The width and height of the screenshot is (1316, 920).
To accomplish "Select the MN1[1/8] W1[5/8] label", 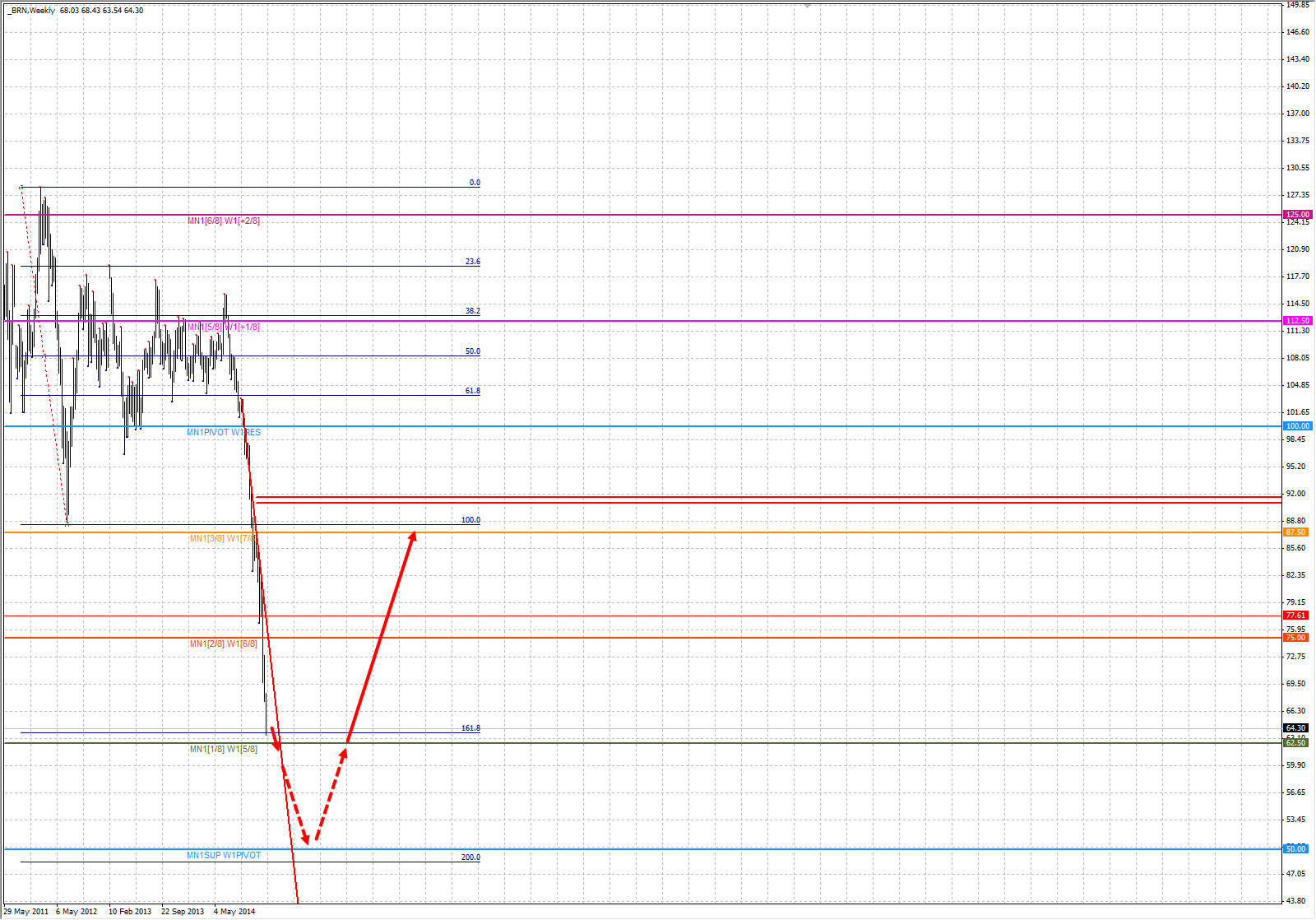I will pyautogui.click(x=224, y=749).
